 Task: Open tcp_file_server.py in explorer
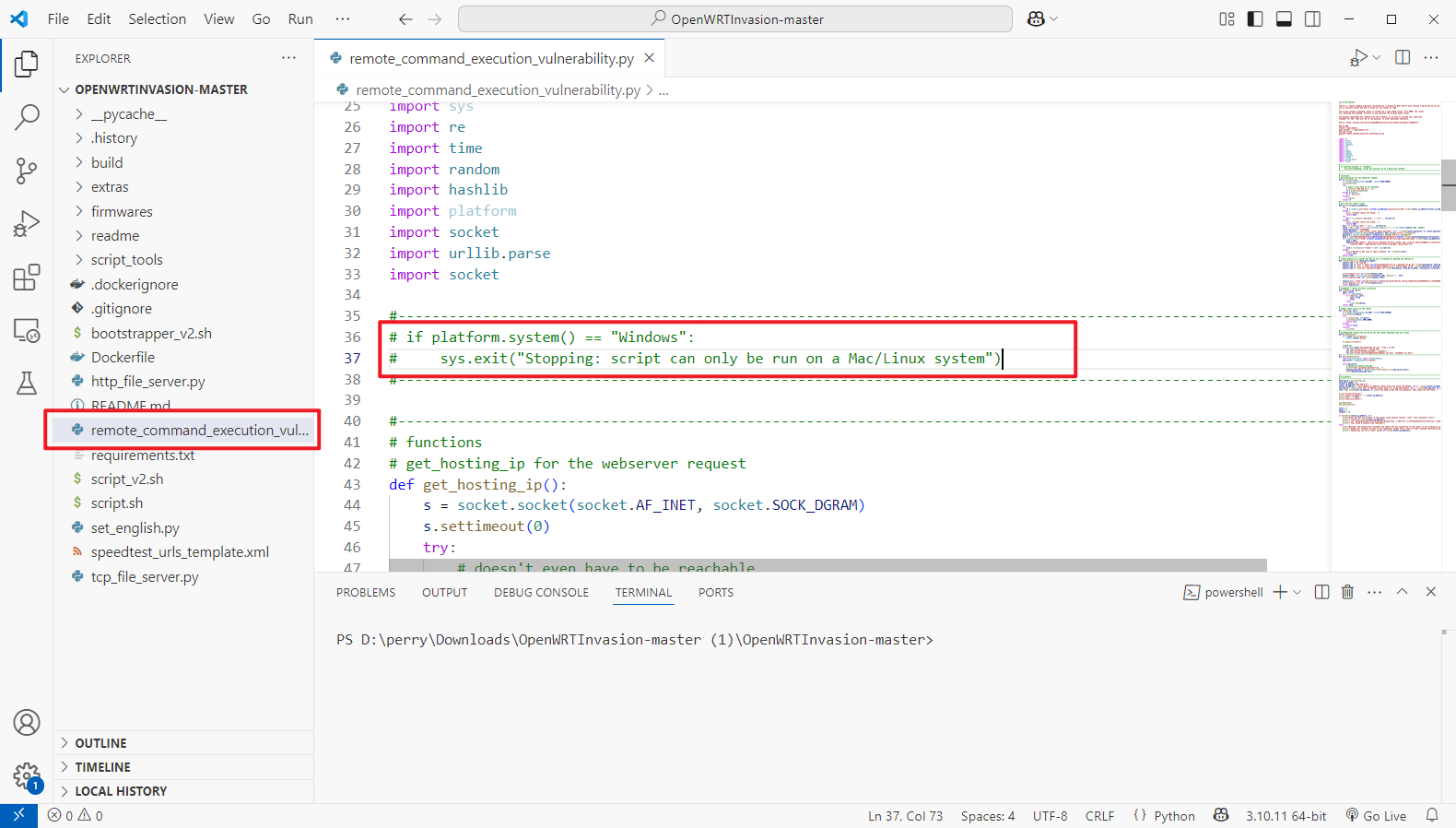pos(183,577)
